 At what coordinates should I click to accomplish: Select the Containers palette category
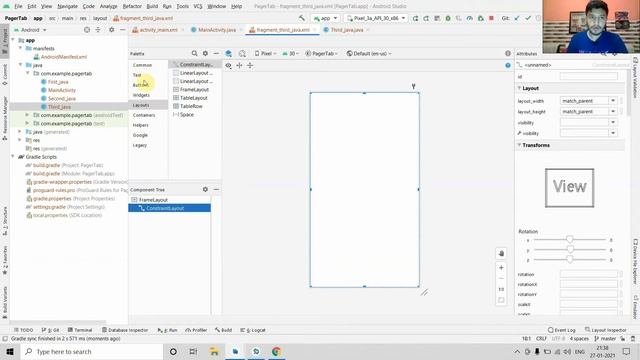point(144,115)
